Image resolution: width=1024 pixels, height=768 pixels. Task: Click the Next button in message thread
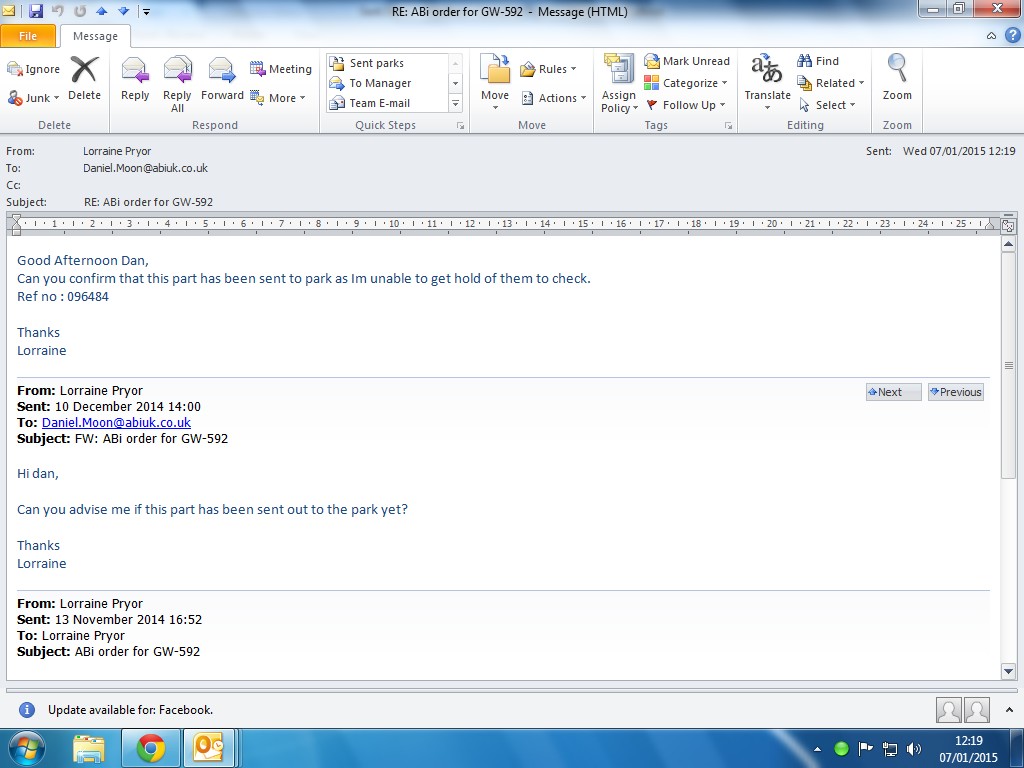tap(893, 392)
